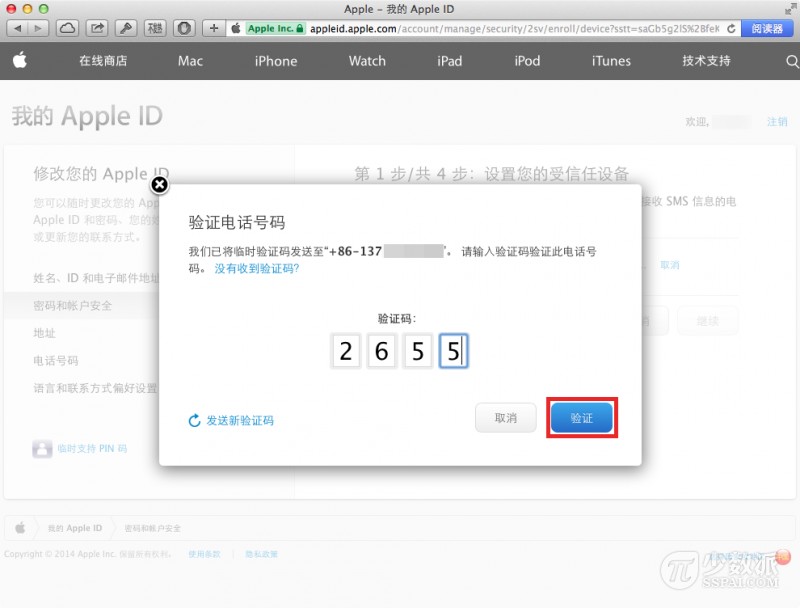800x608 pixels.
Task: Click the support PIN person icon
Action: pyautogui.click(x=42, y=449)
